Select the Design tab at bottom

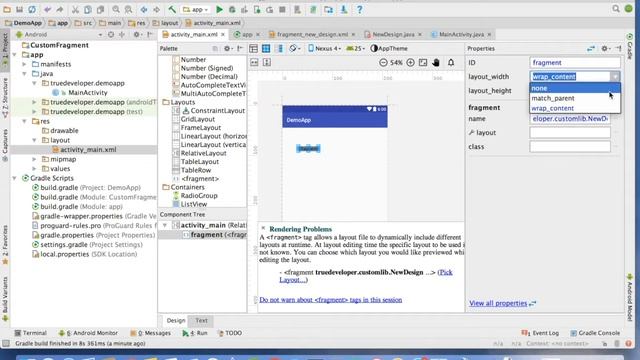176,320
